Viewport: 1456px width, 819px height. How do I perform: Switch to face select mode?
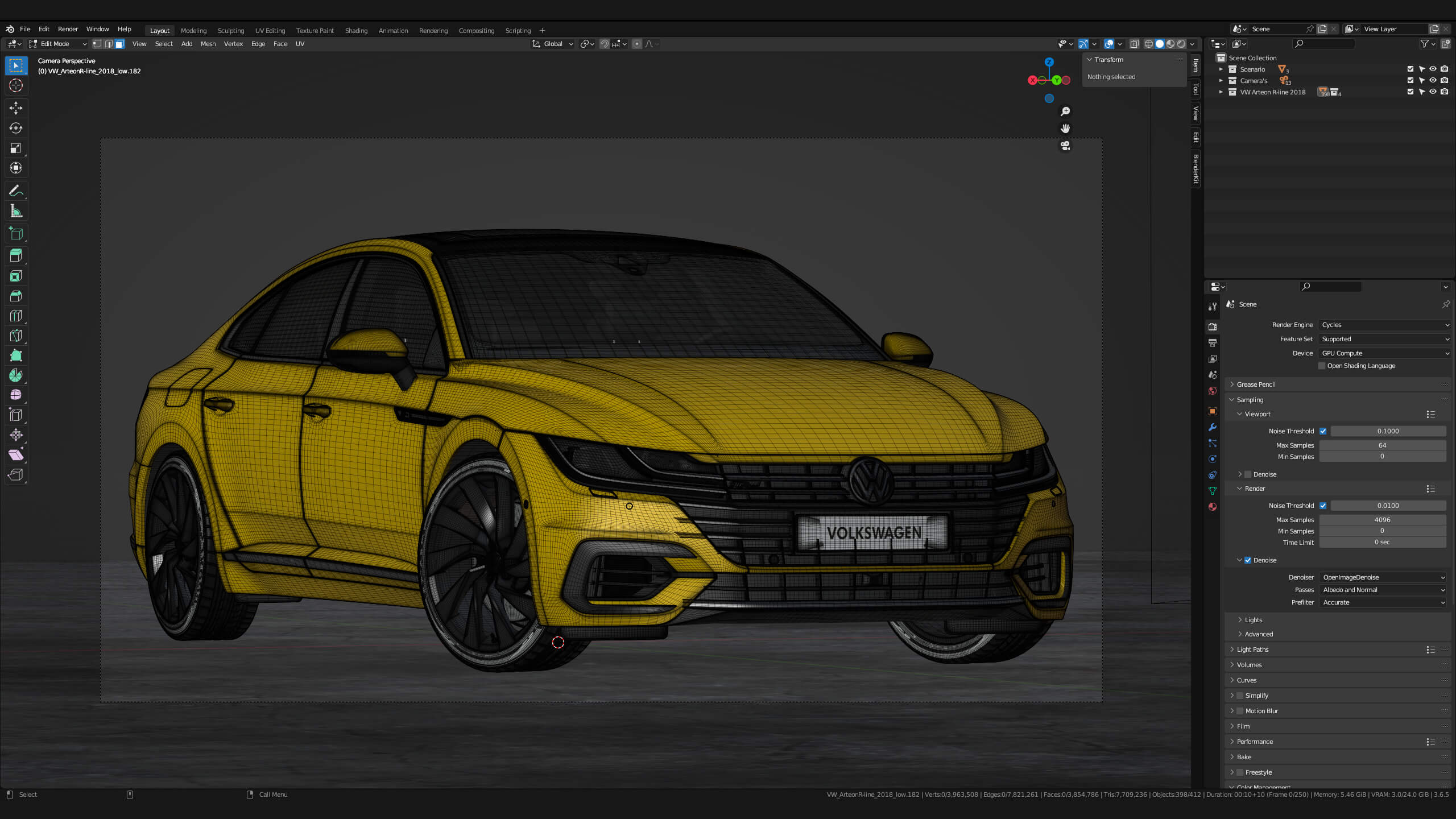tap(120, 44)
